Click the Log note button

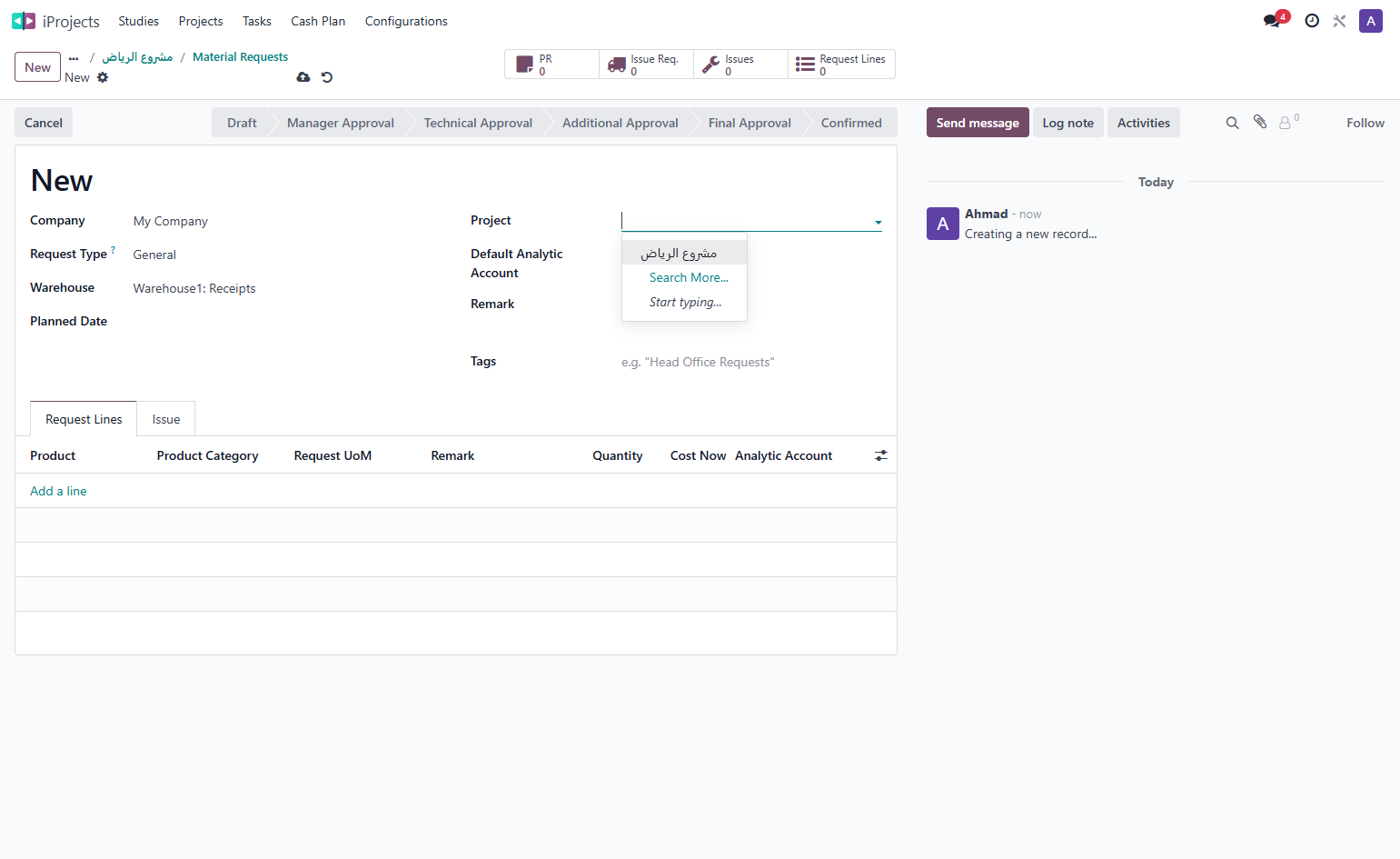click(1068, 123)
